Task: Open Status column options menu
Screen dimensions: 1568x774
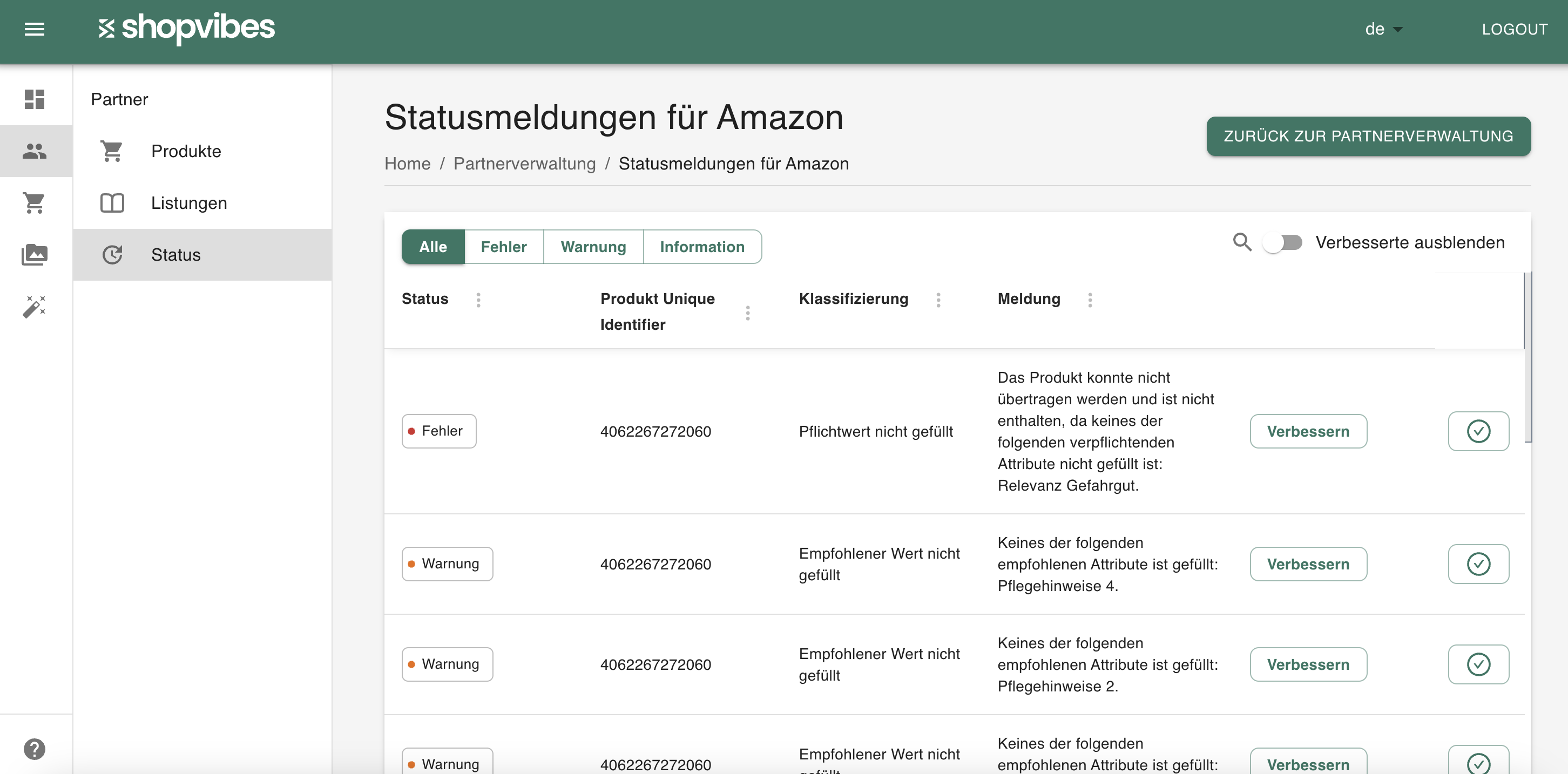Action: tap(478, 300)
